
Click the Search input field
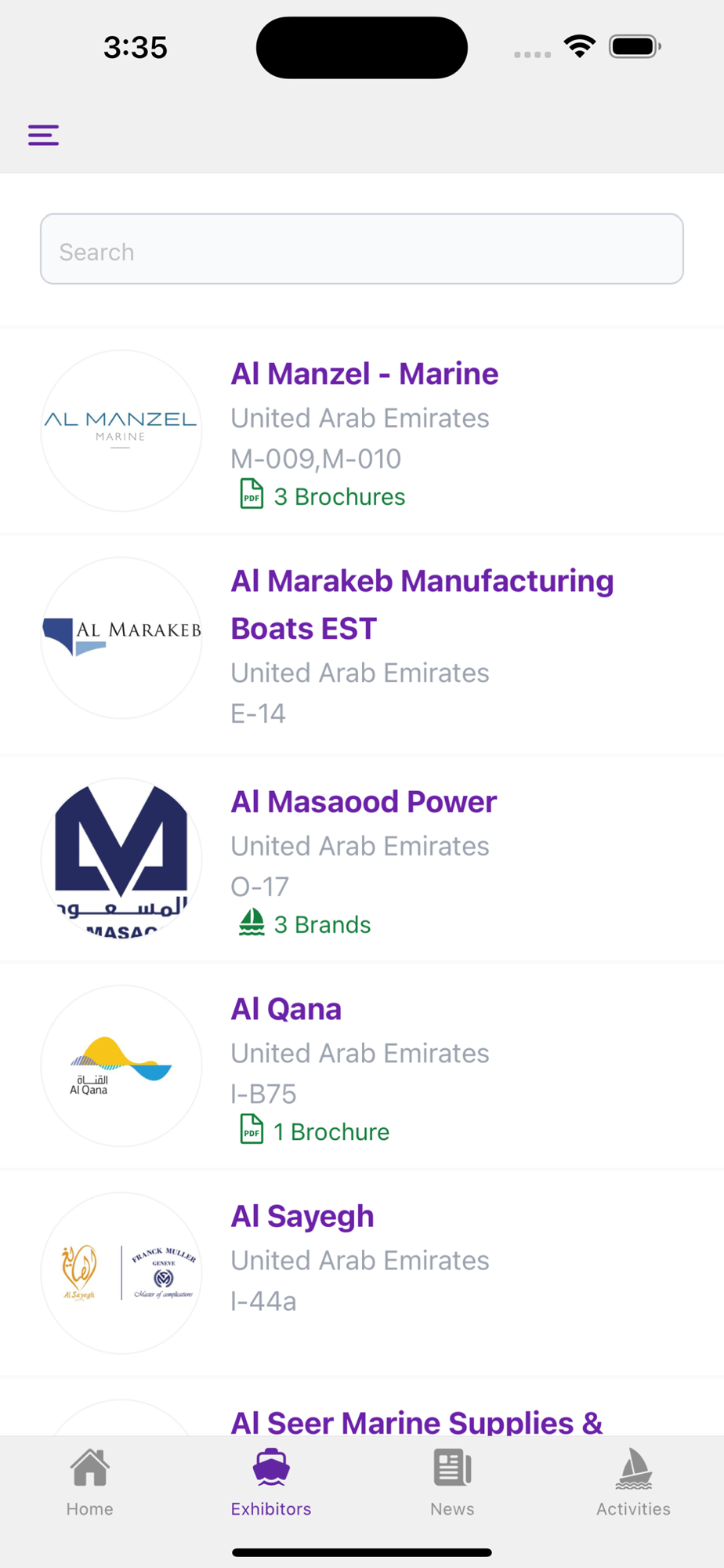(362, 249)
